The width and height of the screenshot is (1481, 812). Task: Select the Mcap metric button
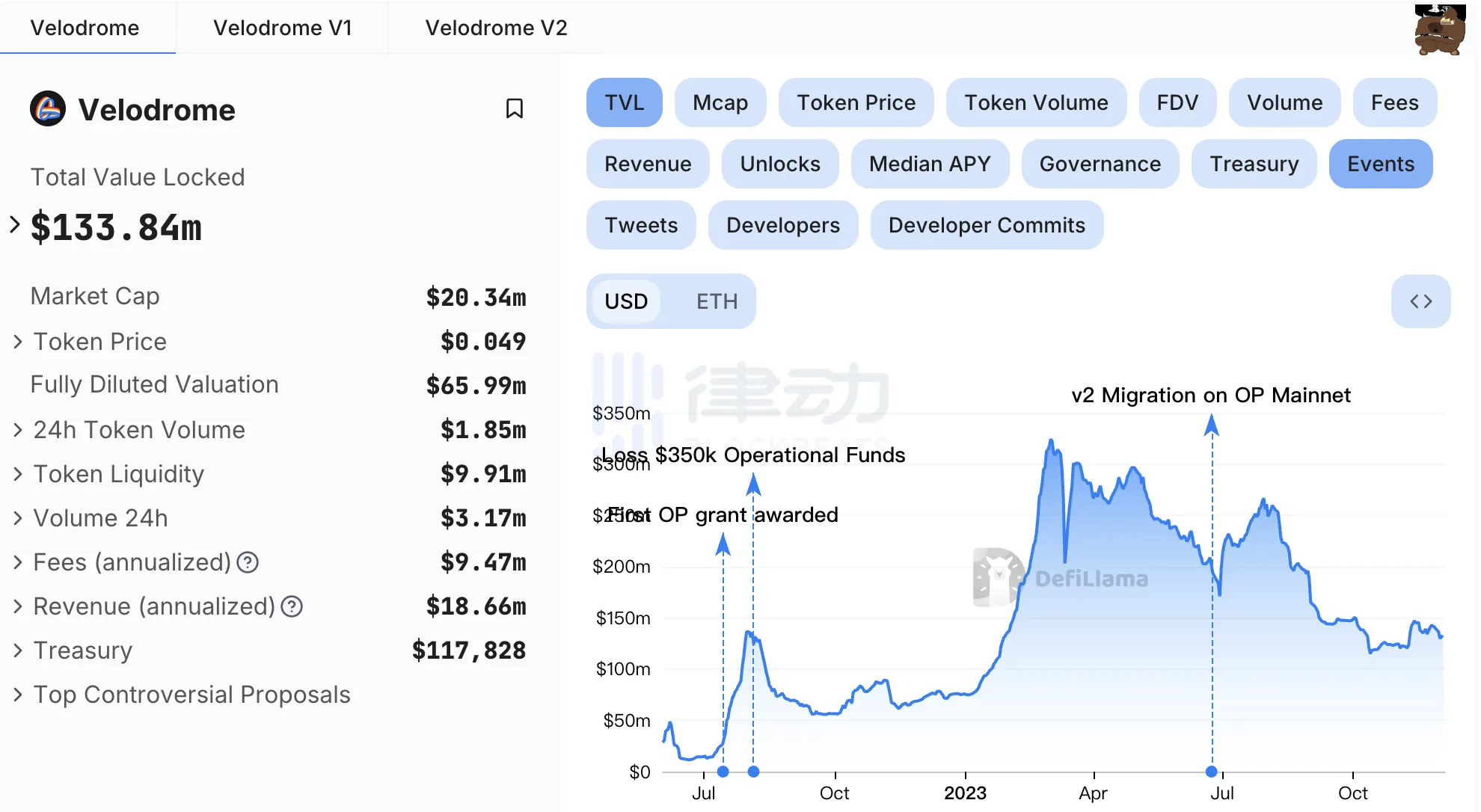(x=720, y=101)
